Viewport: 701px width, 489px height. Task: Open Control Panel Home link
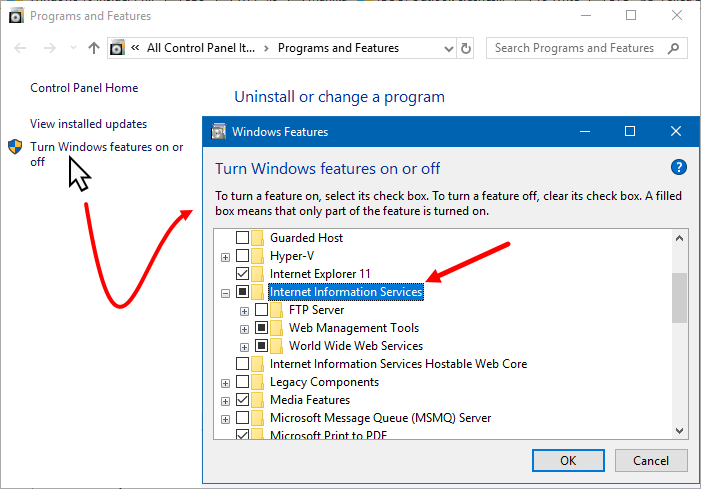click(84, 88)
